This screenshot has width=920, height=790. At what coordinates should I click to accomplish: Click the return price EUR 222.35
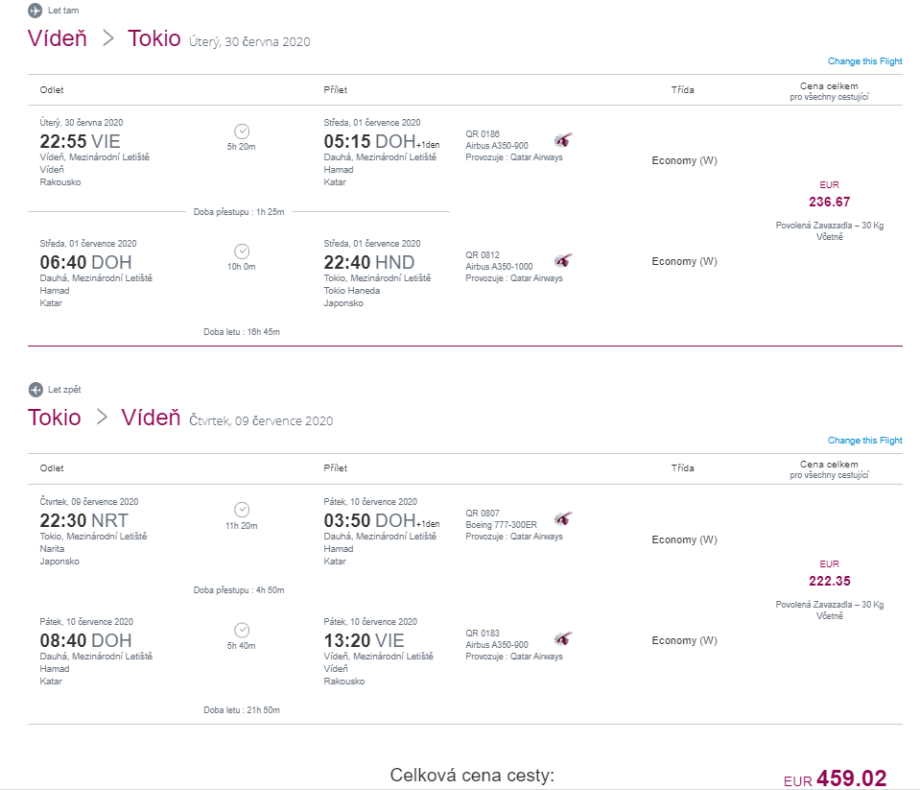[829, 581]
